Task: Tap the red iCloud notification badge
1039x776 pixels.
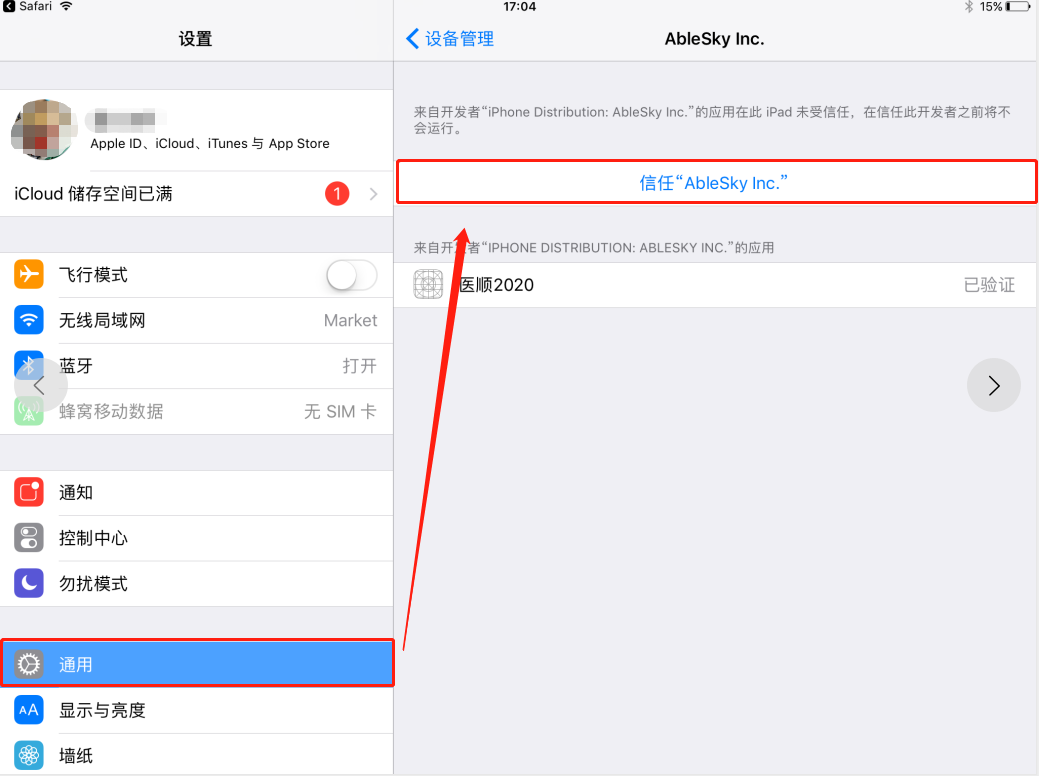Action: (337, 194)
